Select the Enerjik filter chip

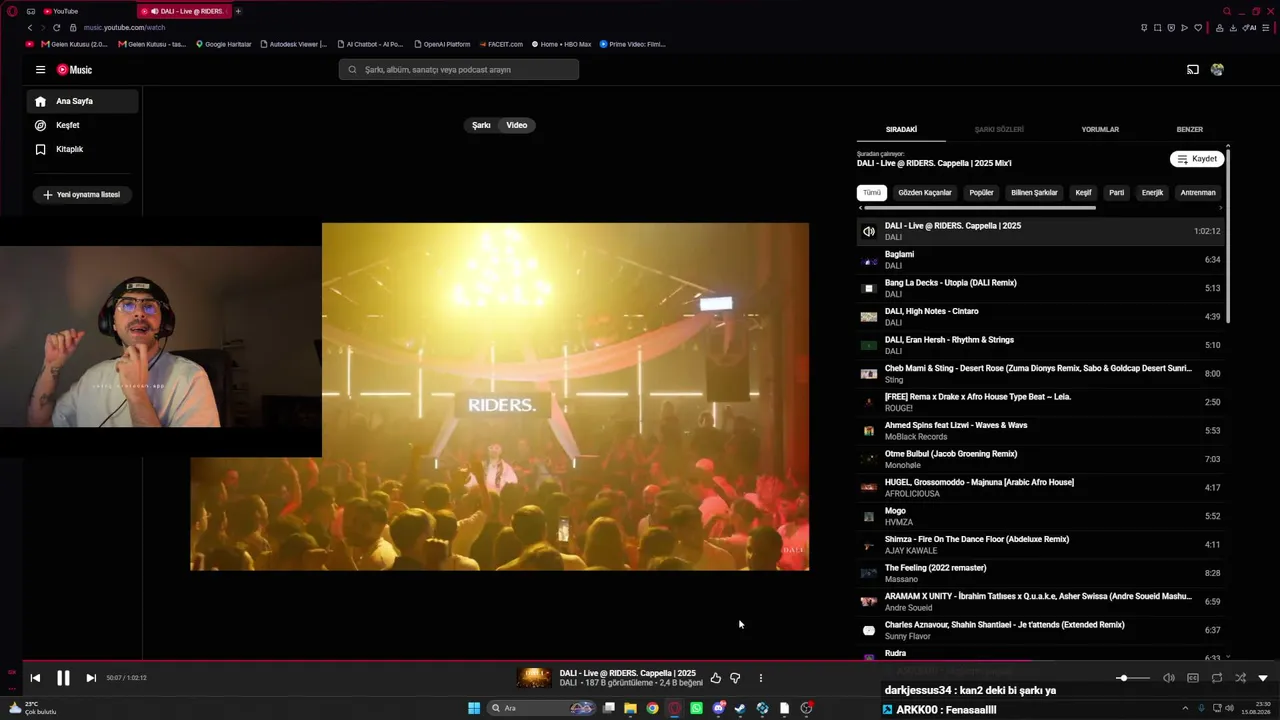[1153, 193]
